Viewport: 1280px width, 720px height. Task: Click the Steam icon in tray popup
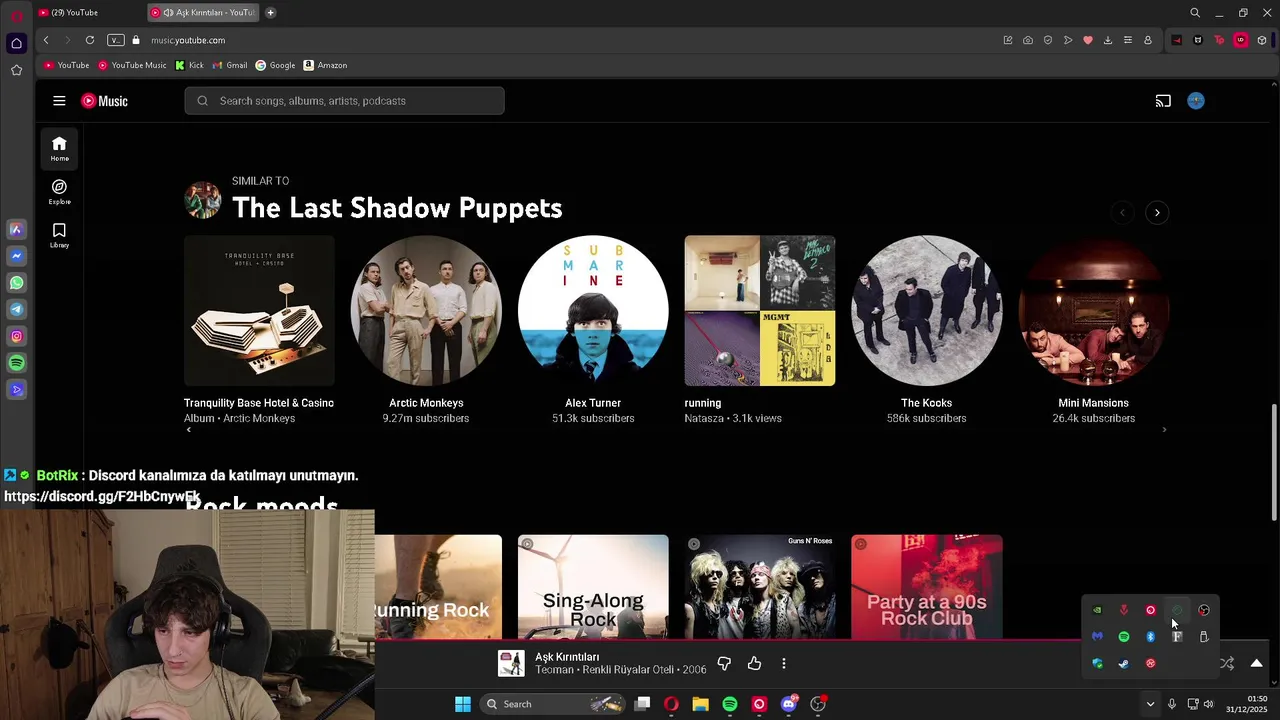[1124, 663]
